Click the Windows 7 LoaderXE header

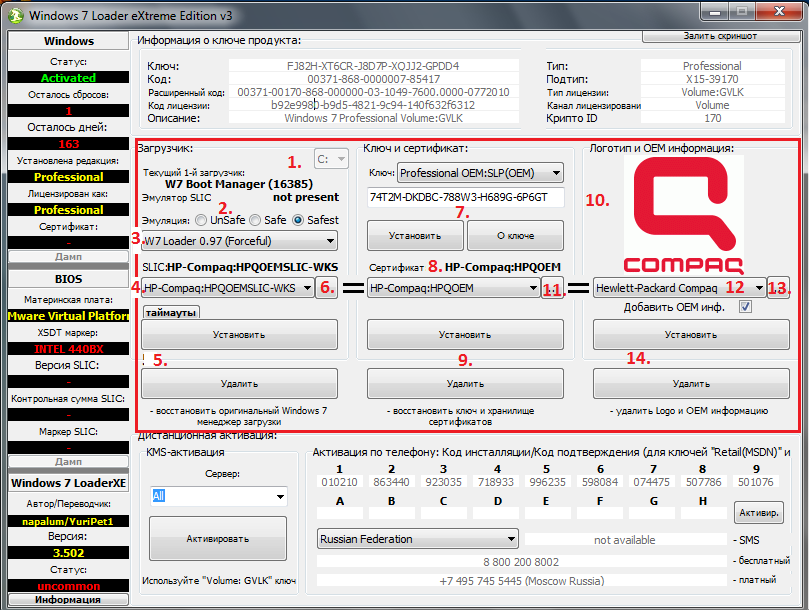coord(69,483)
